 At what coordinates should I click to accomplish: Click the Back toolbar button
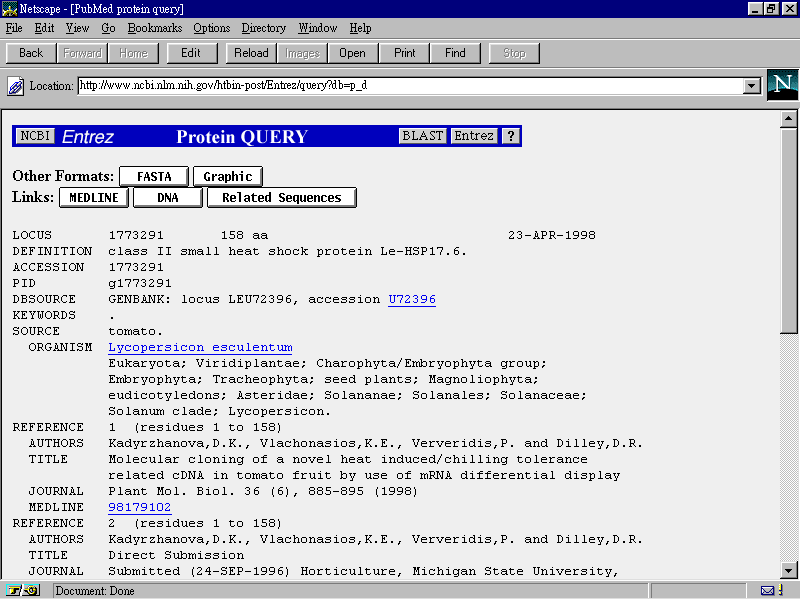(x=31, y=53)
